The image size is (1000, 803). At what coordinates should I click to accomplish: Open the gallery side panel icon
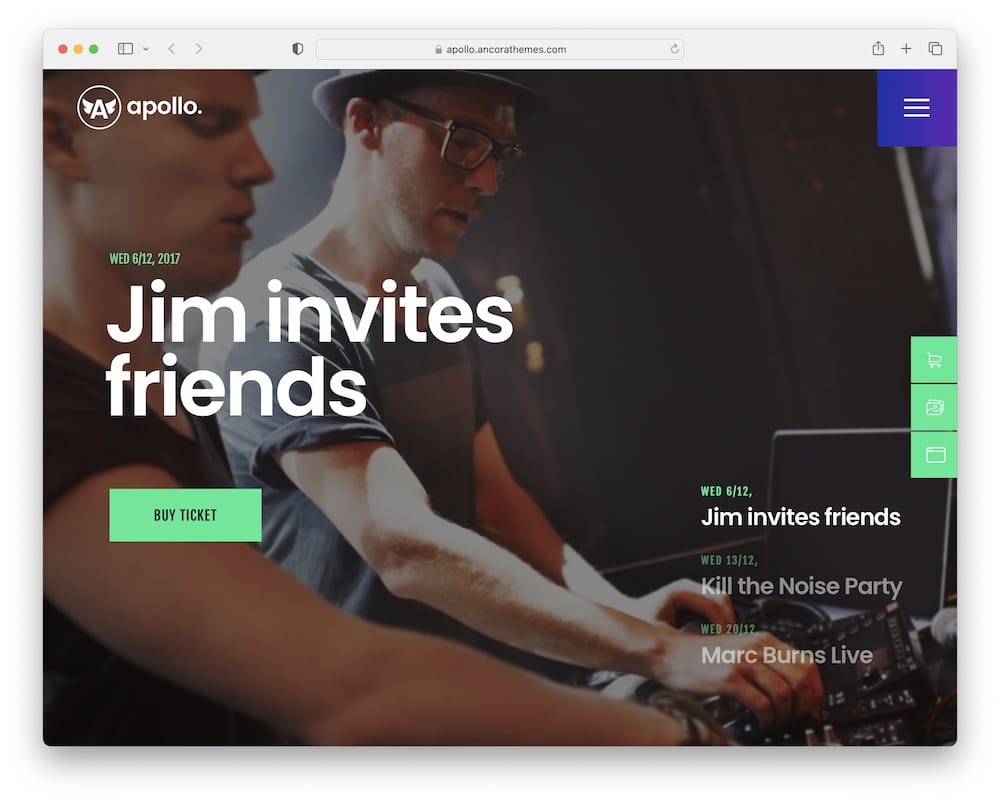934,407
